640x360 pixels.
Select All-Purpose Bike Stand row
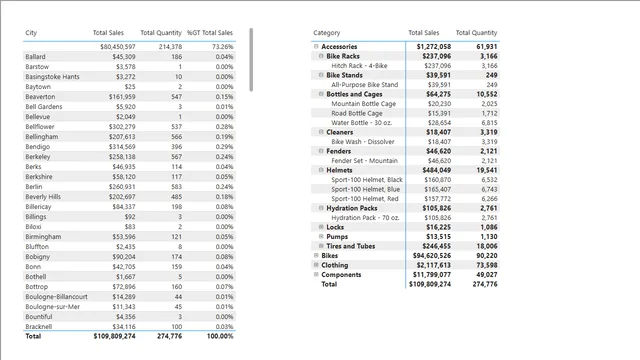pos(405,84)
